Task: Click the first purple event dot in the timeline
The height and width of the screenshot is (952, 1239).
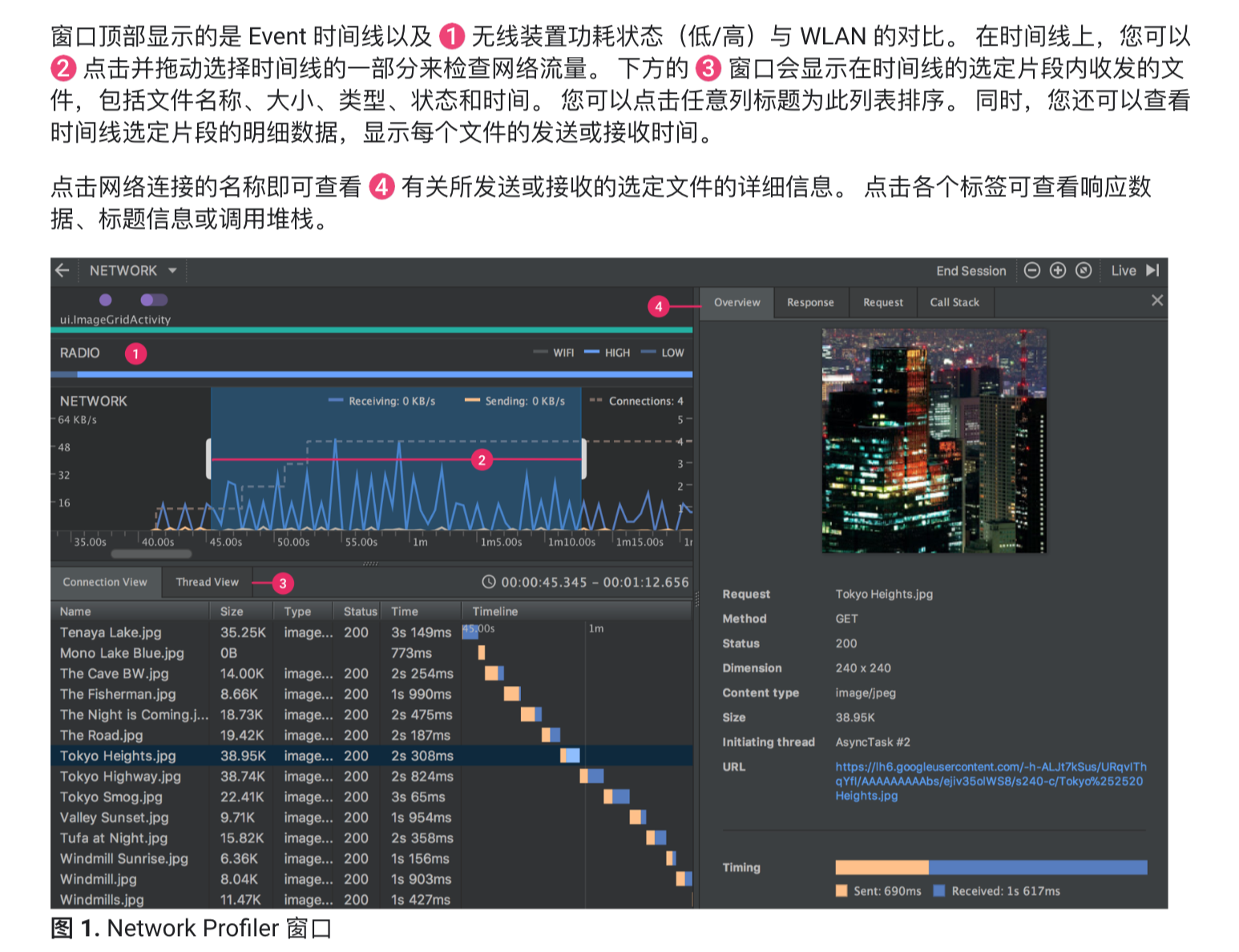Action: pos(106,300)
